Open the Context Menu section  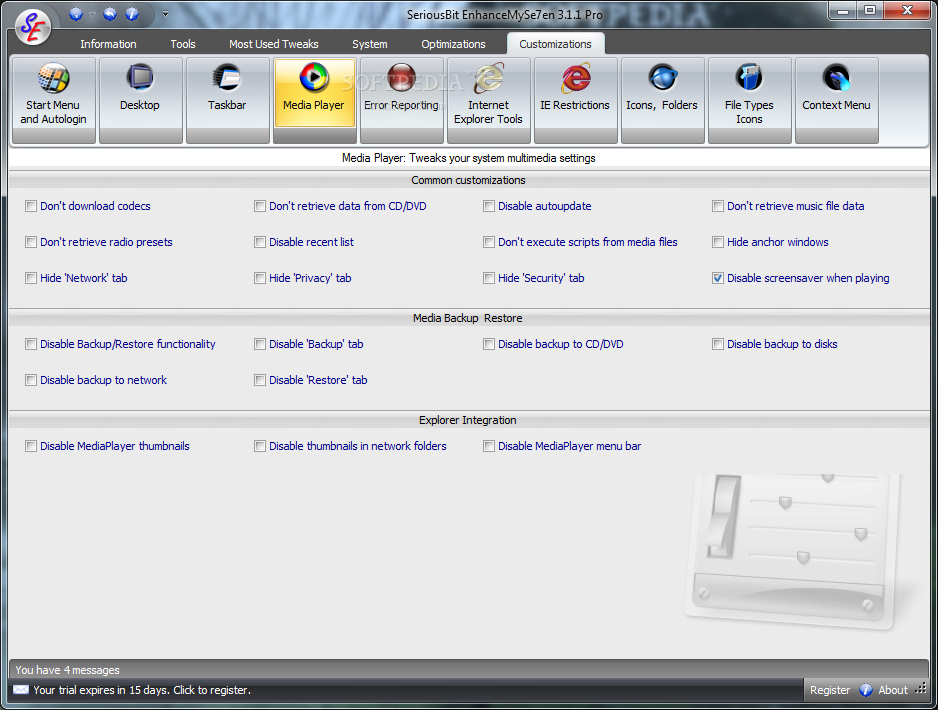(836, 100)
